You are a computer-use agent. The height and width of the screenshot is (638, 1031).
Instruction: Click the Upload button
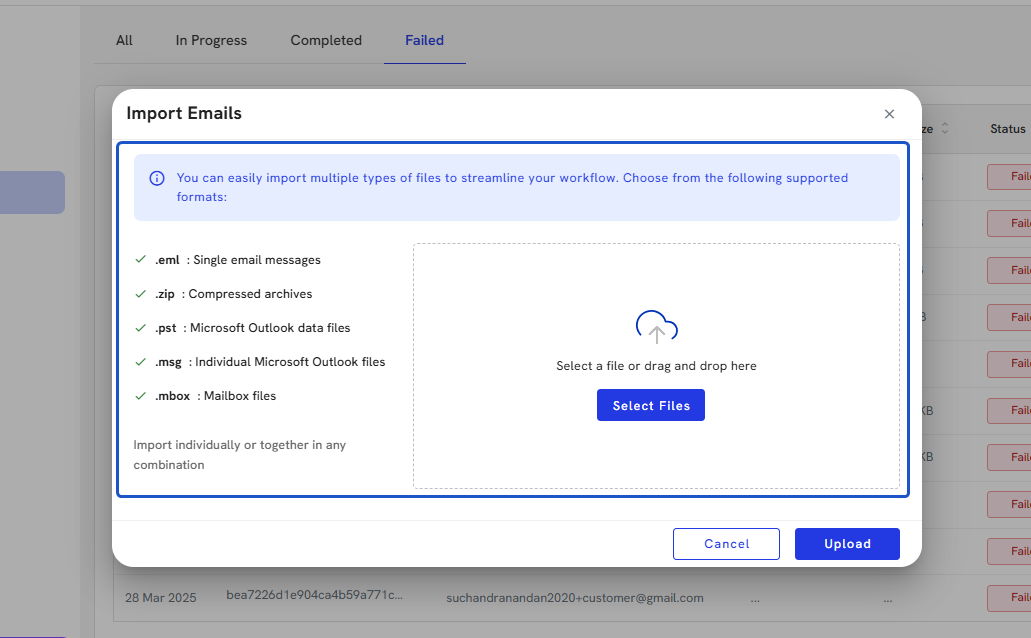(x=847, y=544)
